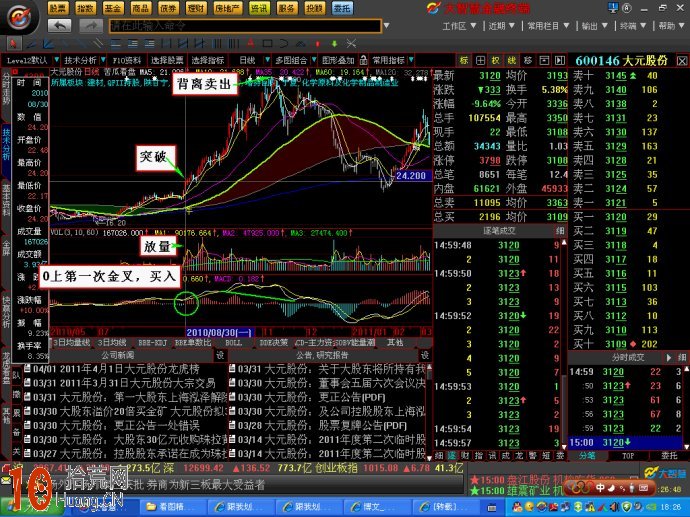Switch to the TOP tab at bottom right
Image resolution: width=690 pixels, height=517 pixels.
pos(628,455)
